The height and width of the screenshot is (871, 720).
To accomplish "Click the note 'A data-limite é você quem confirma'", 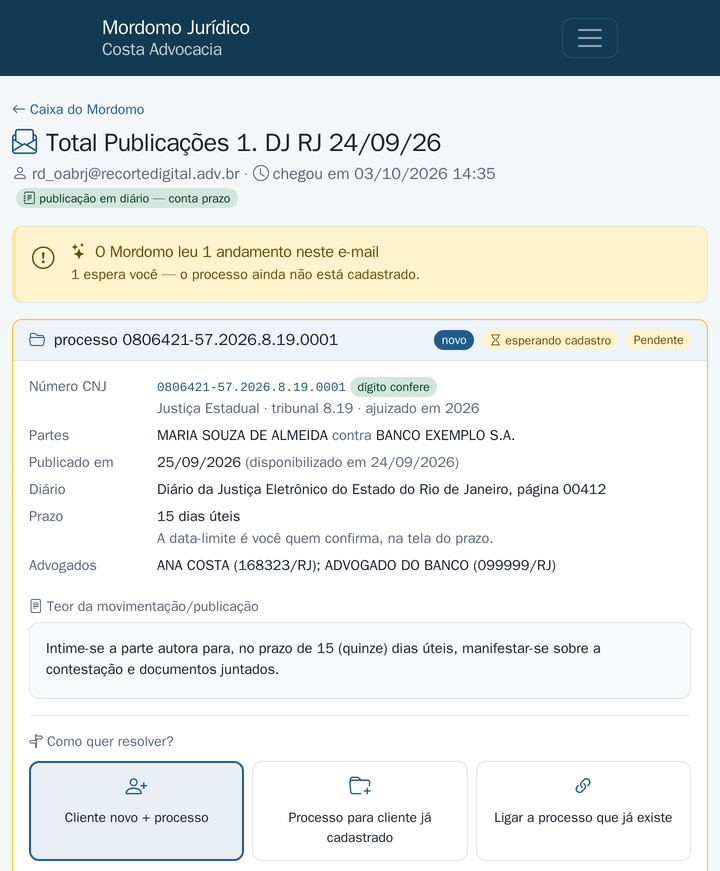I will [325, 538].
